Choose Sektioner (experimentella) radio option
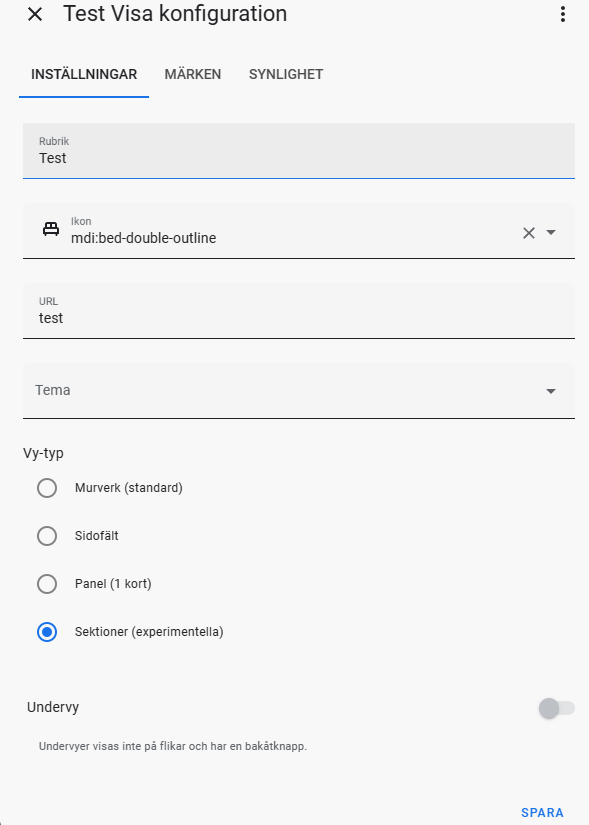The image size is (589, 825). pyautogui.click(x=47, y=631)
